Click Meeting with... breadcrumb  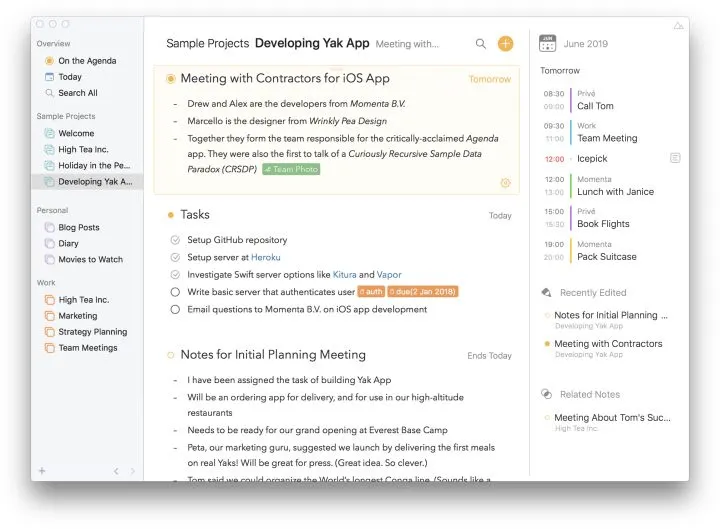[x=407, y=44]
